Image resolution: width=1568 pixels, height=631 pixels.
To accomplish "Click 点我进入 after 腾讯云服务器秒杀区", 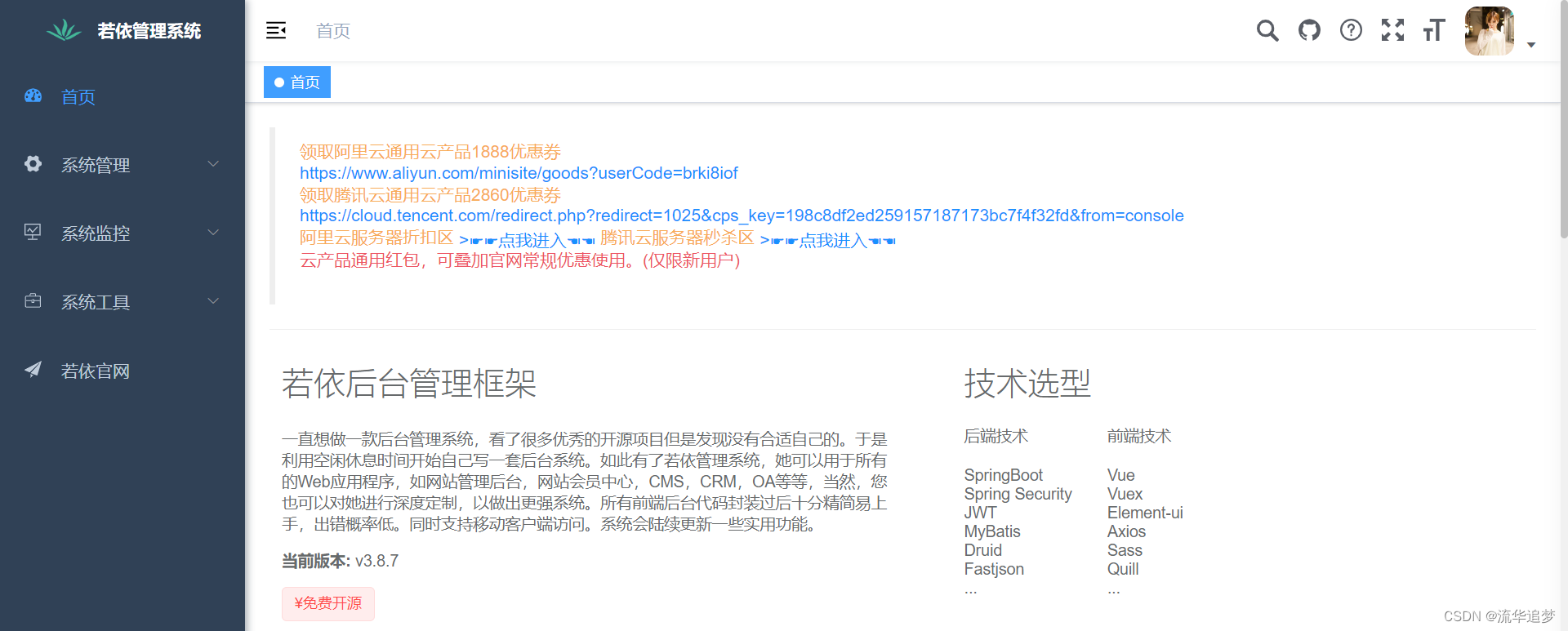I will coord(827,240).
